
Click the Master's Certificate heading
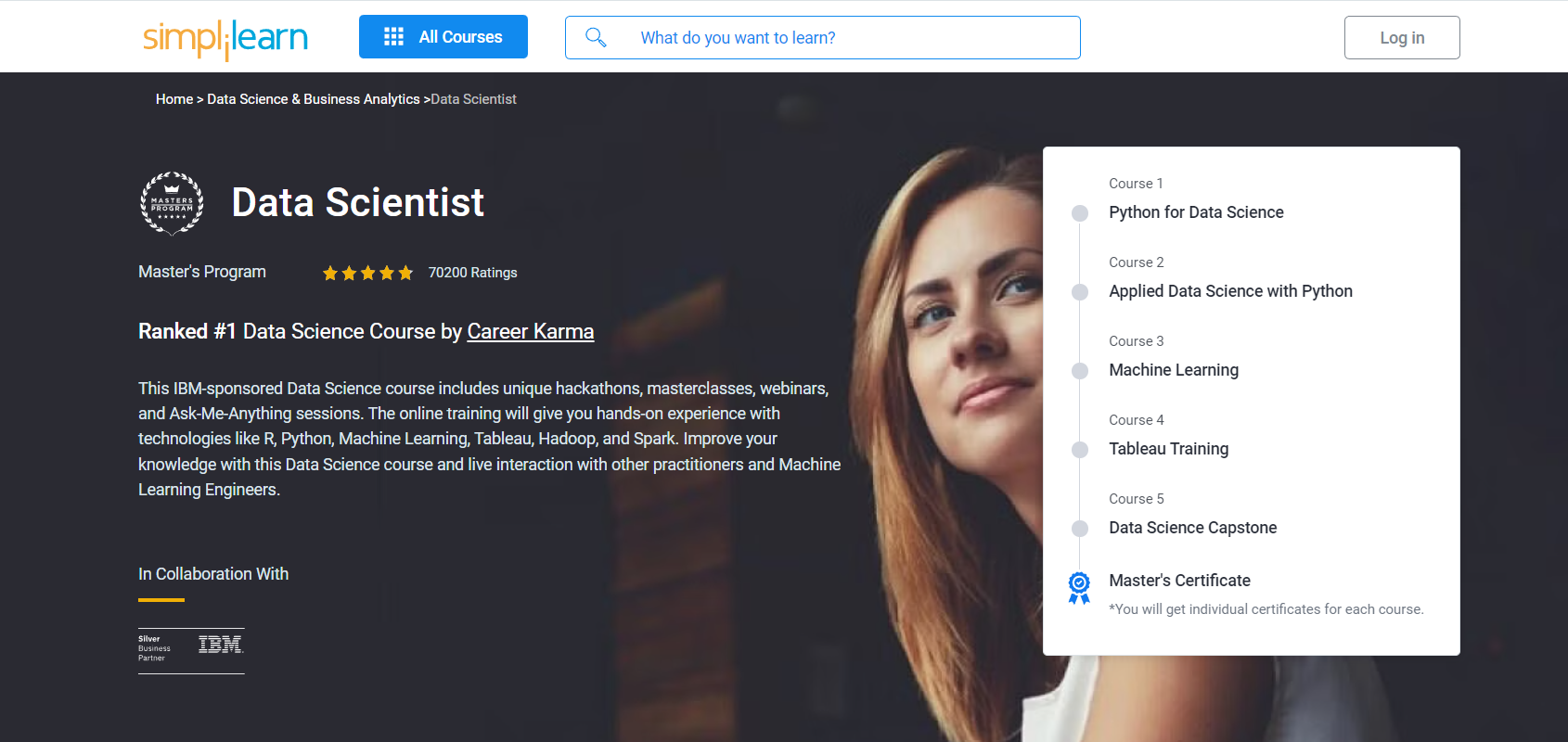tap(1179, 581)
